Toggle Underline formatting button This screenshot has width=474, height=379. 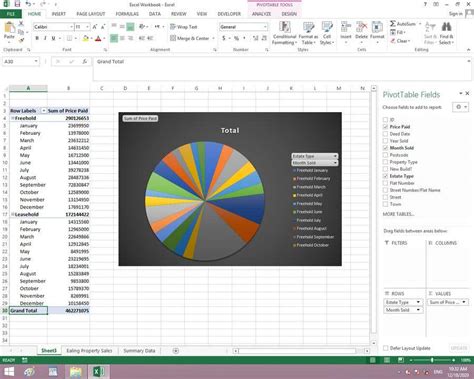(x=53, y=38)
